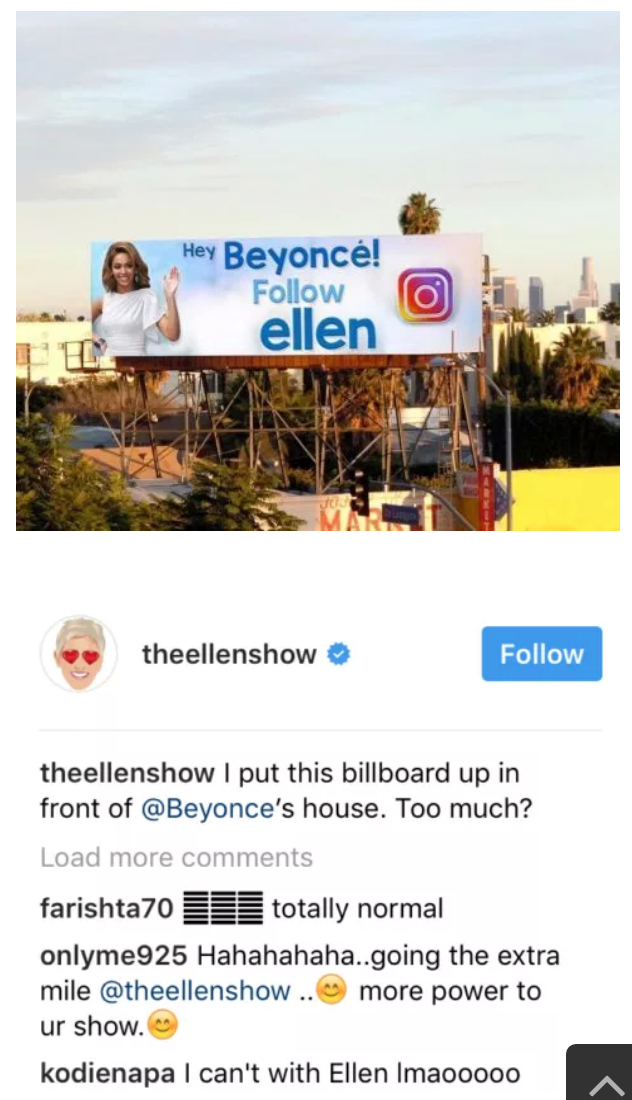Open kodienapa's profile
632x1100 pixels.
click(107, 1073)
